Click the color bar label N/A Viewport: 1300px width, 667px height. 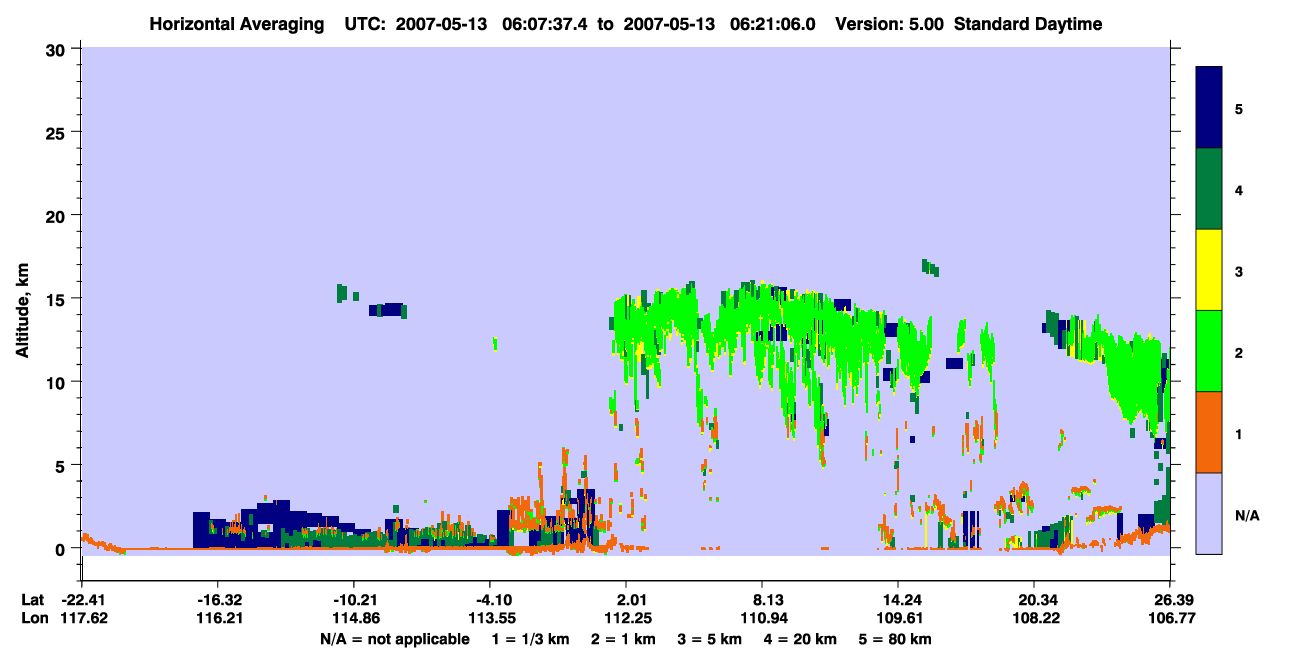(x=1246, y=516)
